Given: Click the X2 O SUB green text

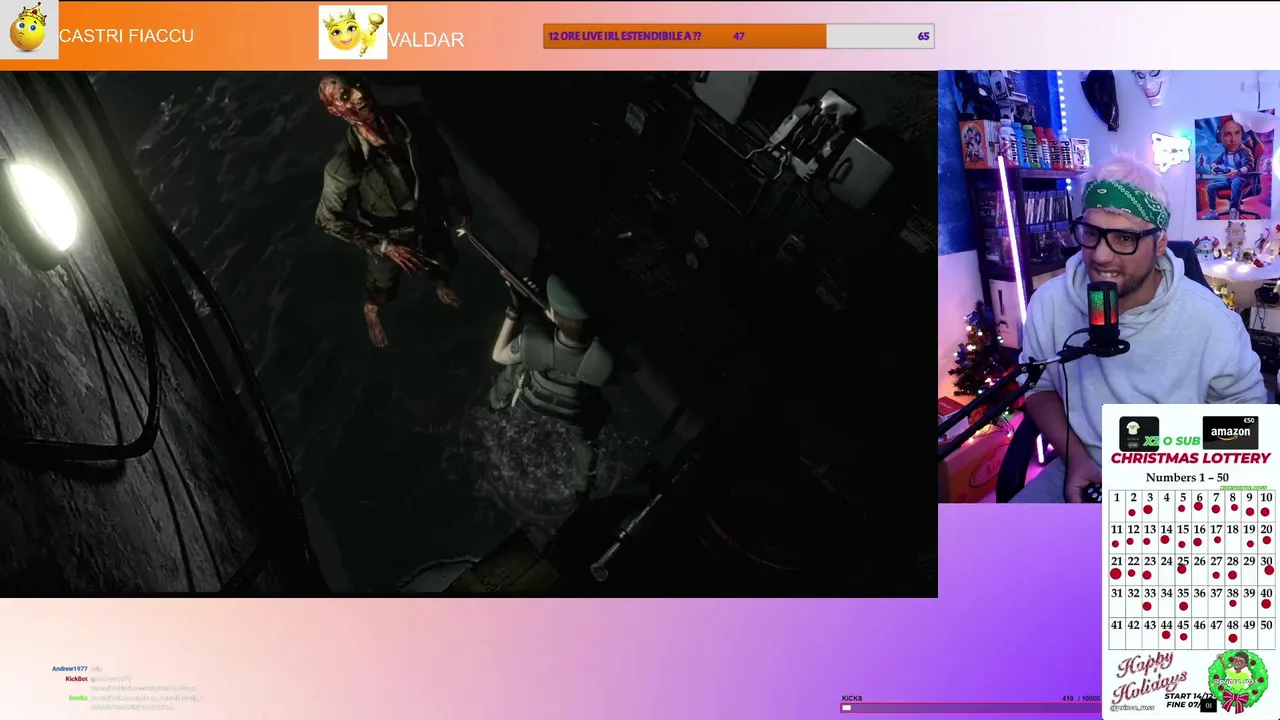Looking at the screenshot, I should coord(1172,441).
